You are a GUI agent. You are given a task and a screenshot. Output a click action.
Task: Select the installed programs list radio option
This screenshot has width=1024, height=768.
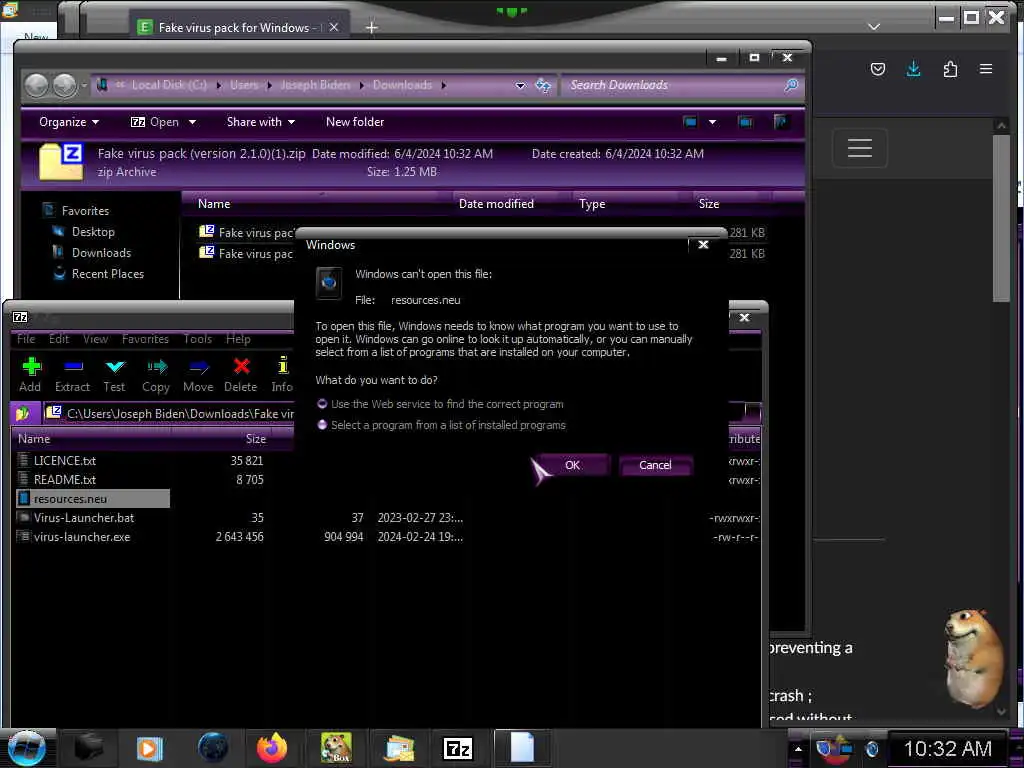322,425
